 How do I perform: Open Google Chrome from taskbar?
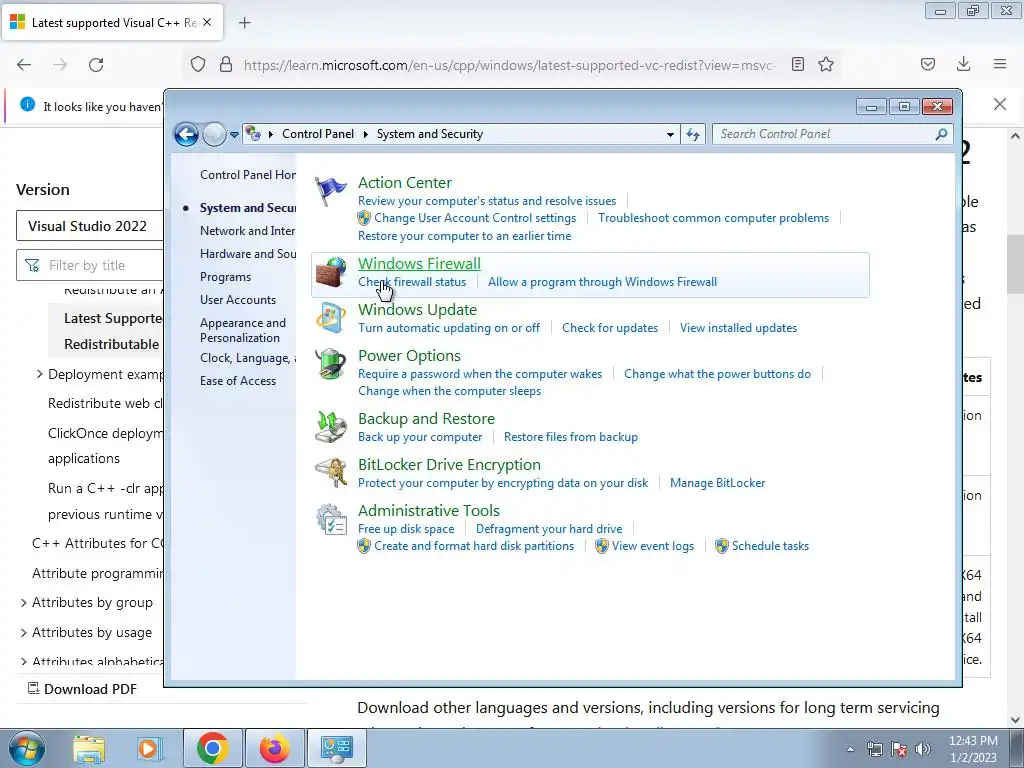click(x=212, y=748)
